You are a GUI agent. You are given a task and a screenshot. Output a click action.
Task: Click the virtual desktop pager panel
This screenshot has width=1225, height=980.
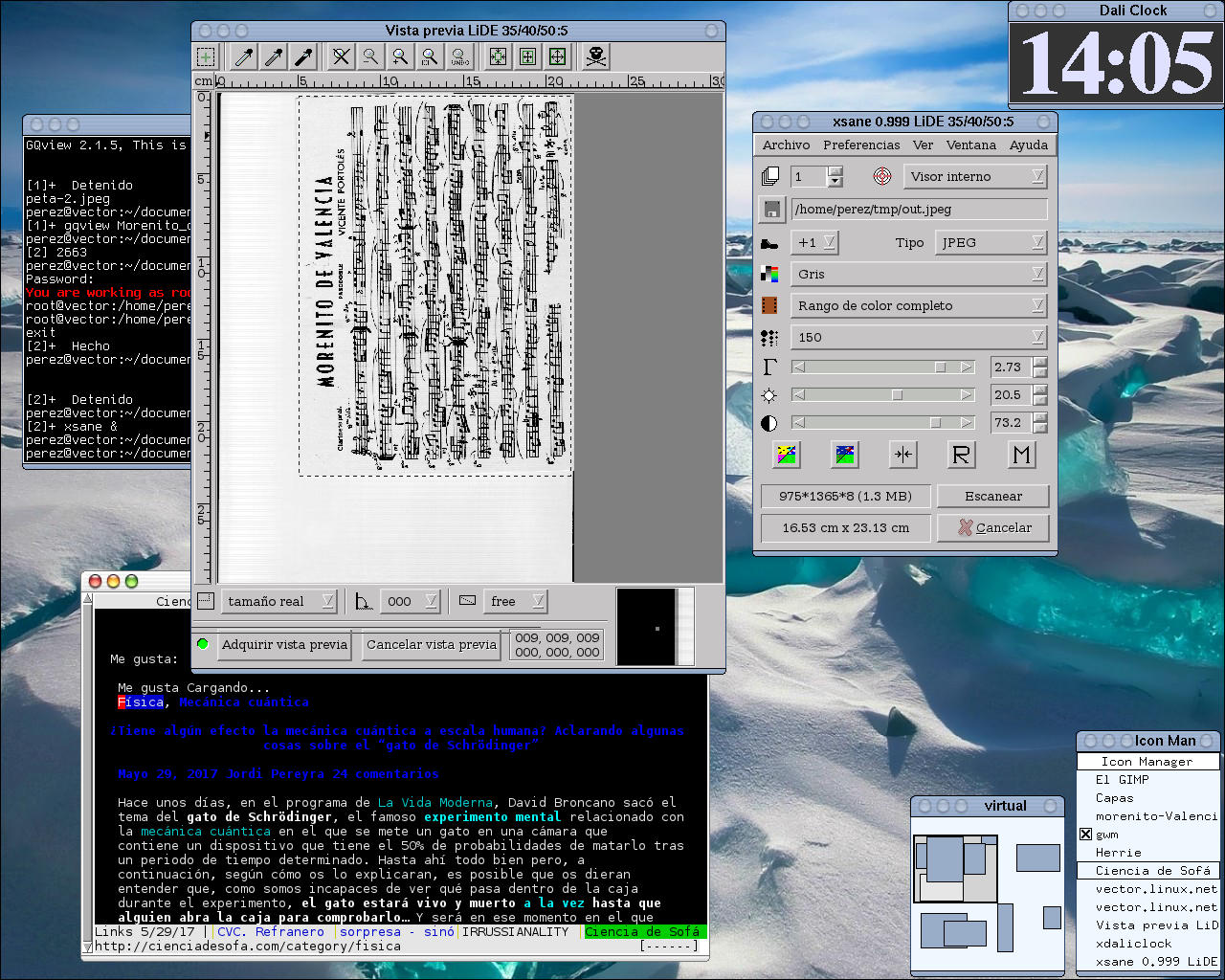[987, 894]
